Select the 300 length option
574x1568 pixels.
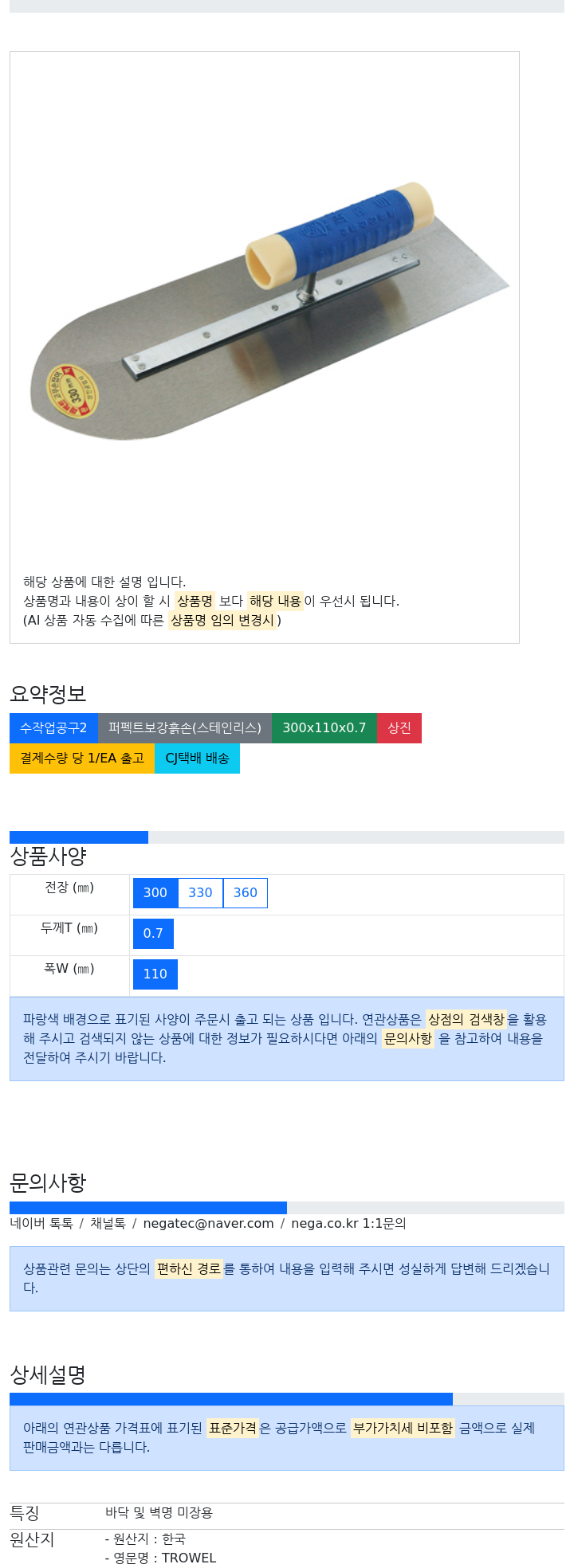click(155, 893)
